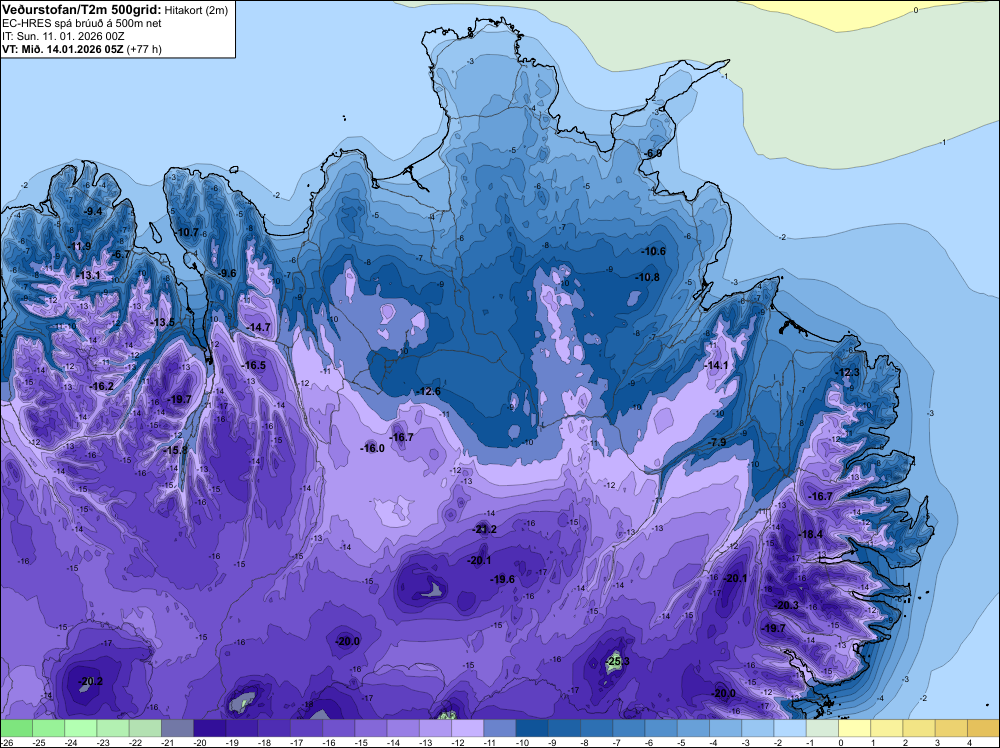Click the -13.1 temperature value on the map

pos(89,275)
